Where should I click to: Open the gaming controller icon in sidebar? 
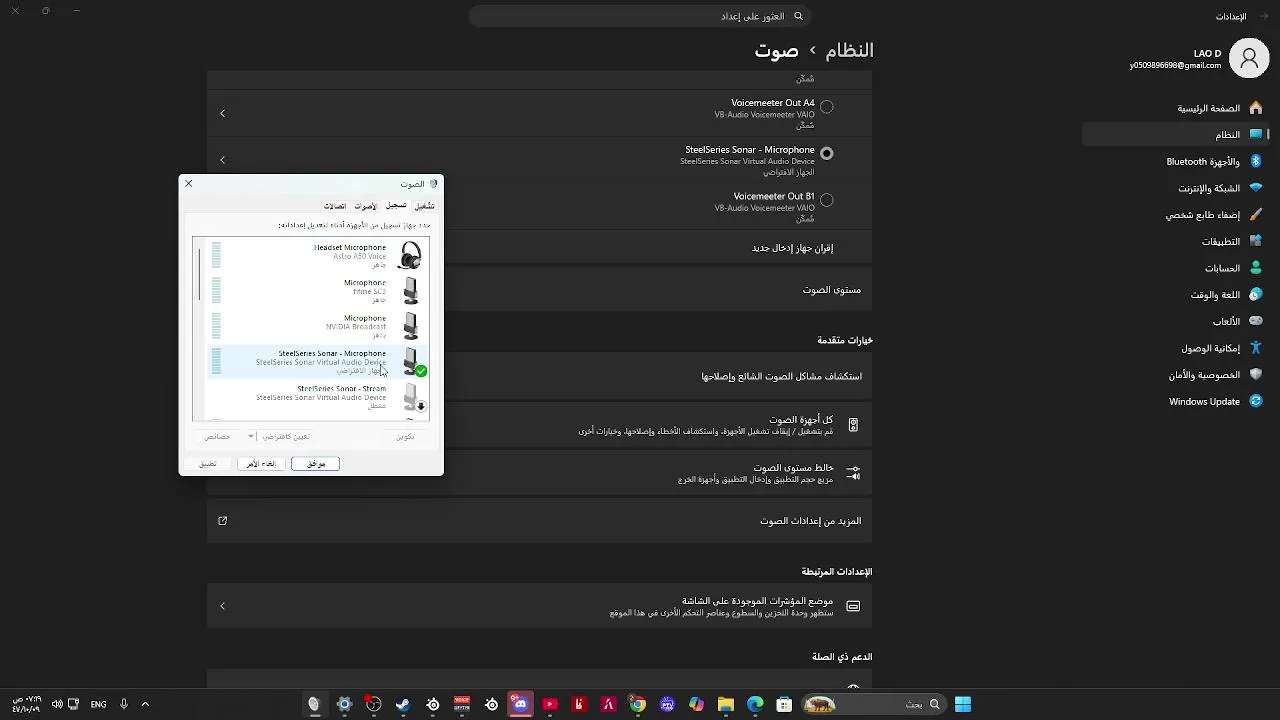(1256, 321)
